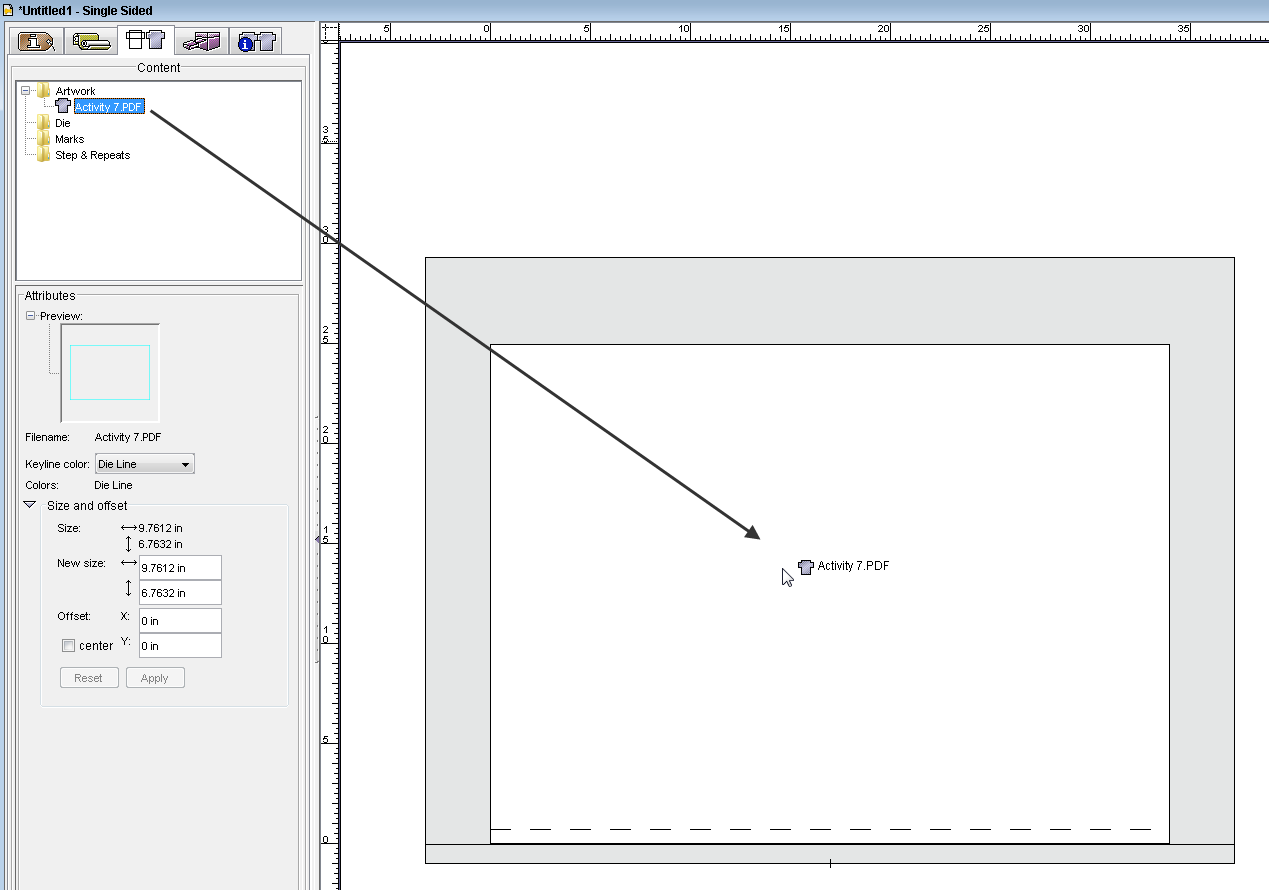Image resolution: width=1269 pixels, height=890 pixels.
Task: Click the Marks folder icon
Action: click(44, 139)
